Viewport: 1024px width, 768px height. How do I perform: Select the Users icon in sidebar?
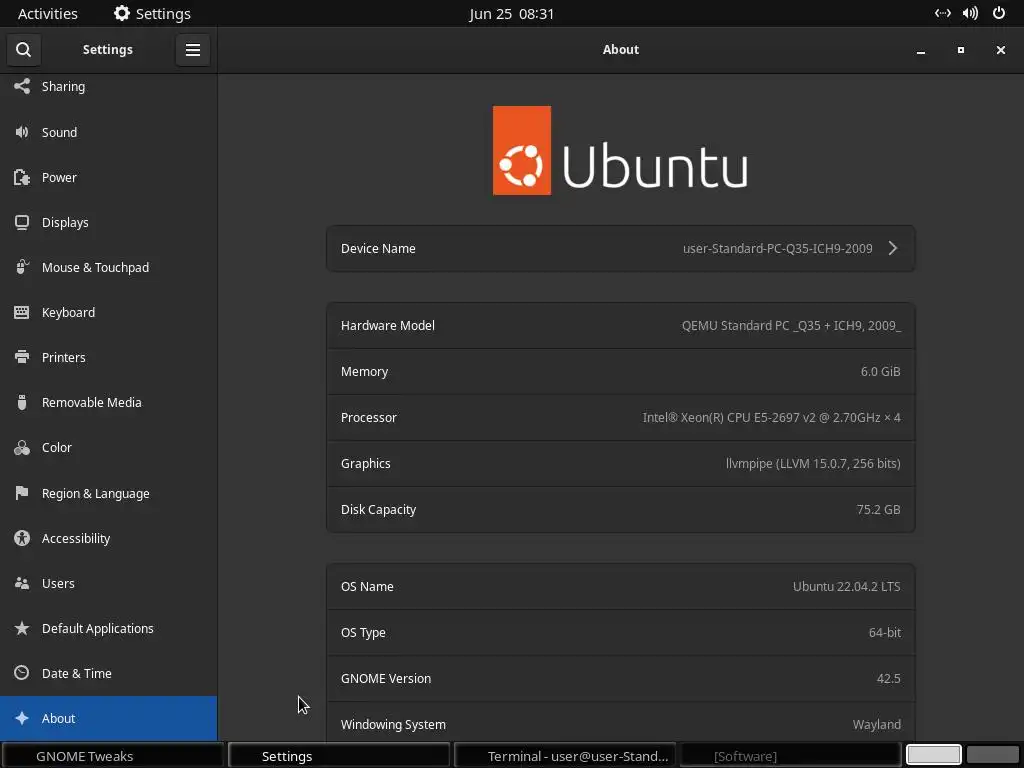click(x=22, y=583)
